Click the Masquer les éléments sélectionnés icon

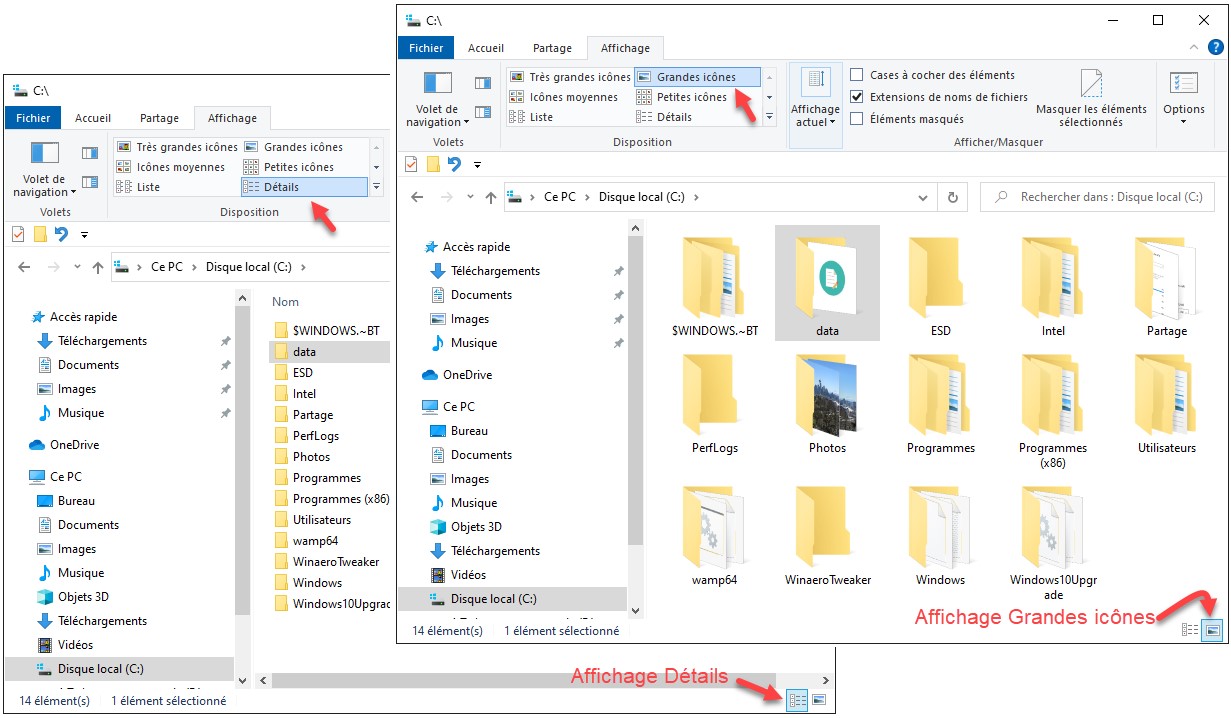1091,84
